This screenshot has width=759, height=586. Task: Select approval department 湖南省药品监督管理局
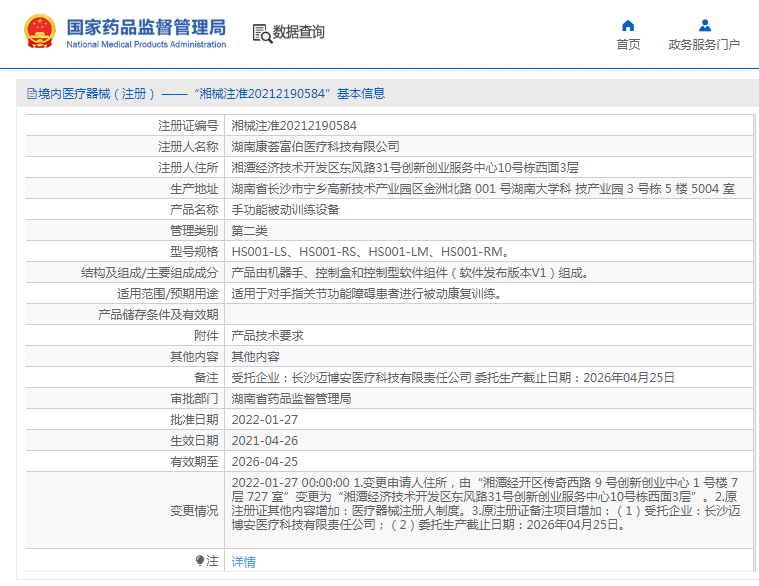[x=291, y=399]
